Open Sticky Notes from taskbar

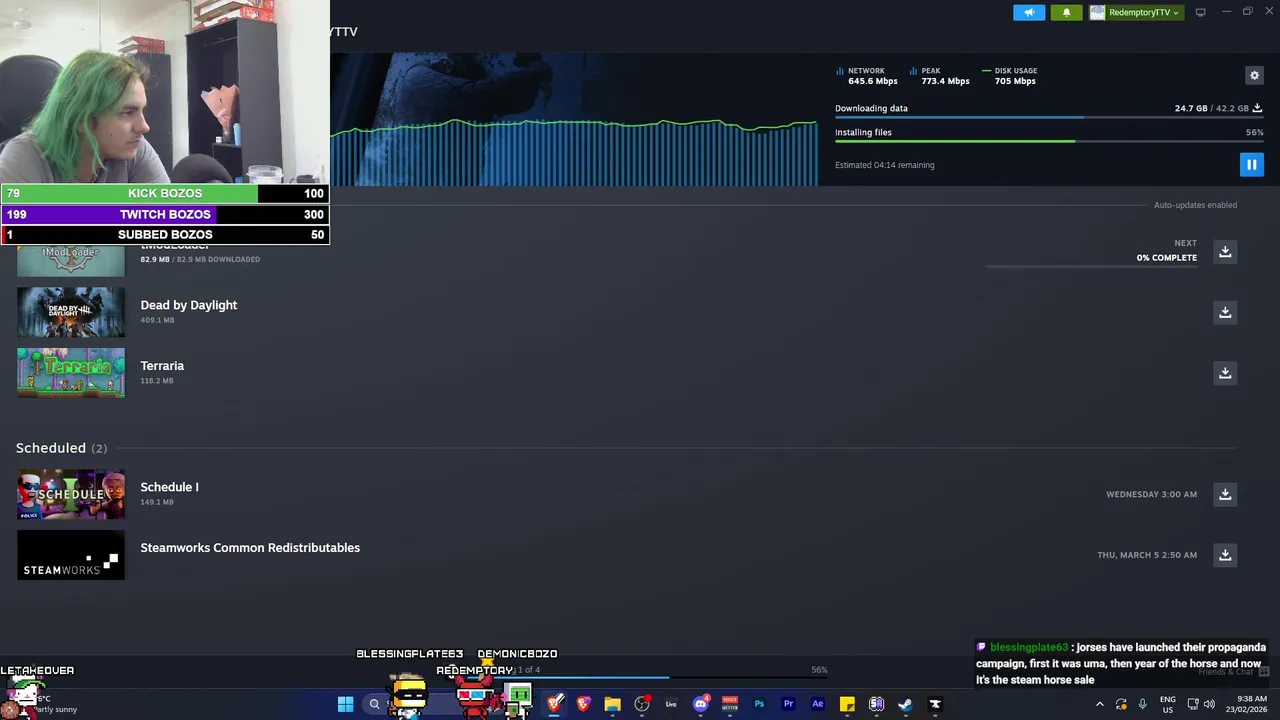[847, 704]
